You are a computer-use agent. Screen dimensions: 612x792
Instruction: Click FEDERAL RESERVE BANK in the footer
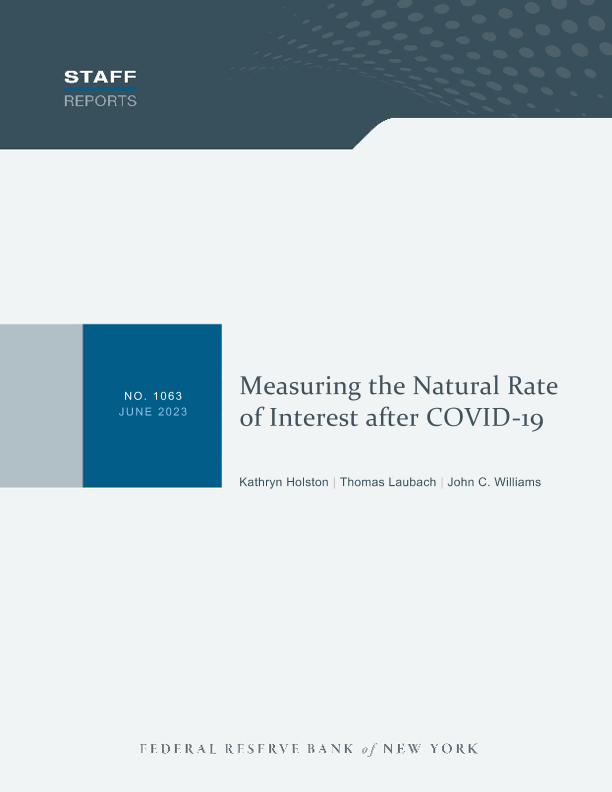coord(243,749)
